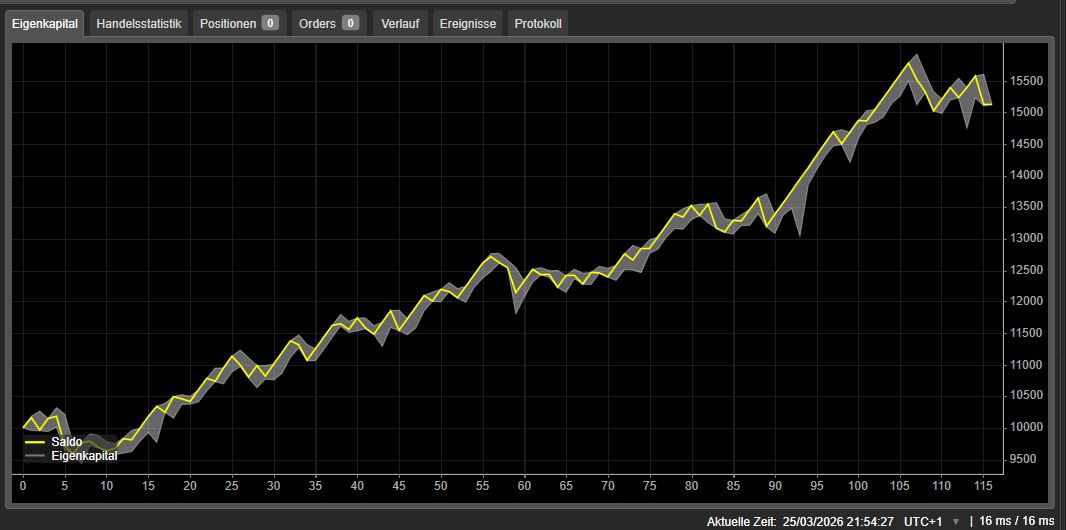Image resolution: width=1066 pixels, height=530 pixels.
Task: Click the UTC+1 timezone label
Action: tap(924, 522)
